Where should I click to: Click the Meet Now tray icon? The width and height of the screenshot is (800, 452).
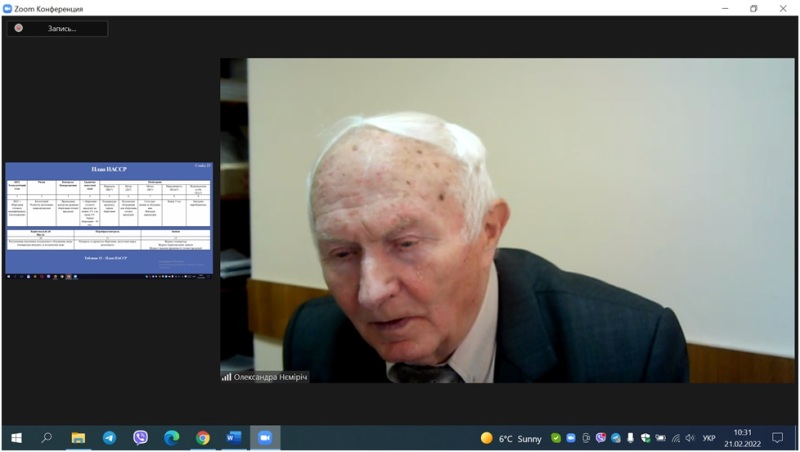[586, 438]
